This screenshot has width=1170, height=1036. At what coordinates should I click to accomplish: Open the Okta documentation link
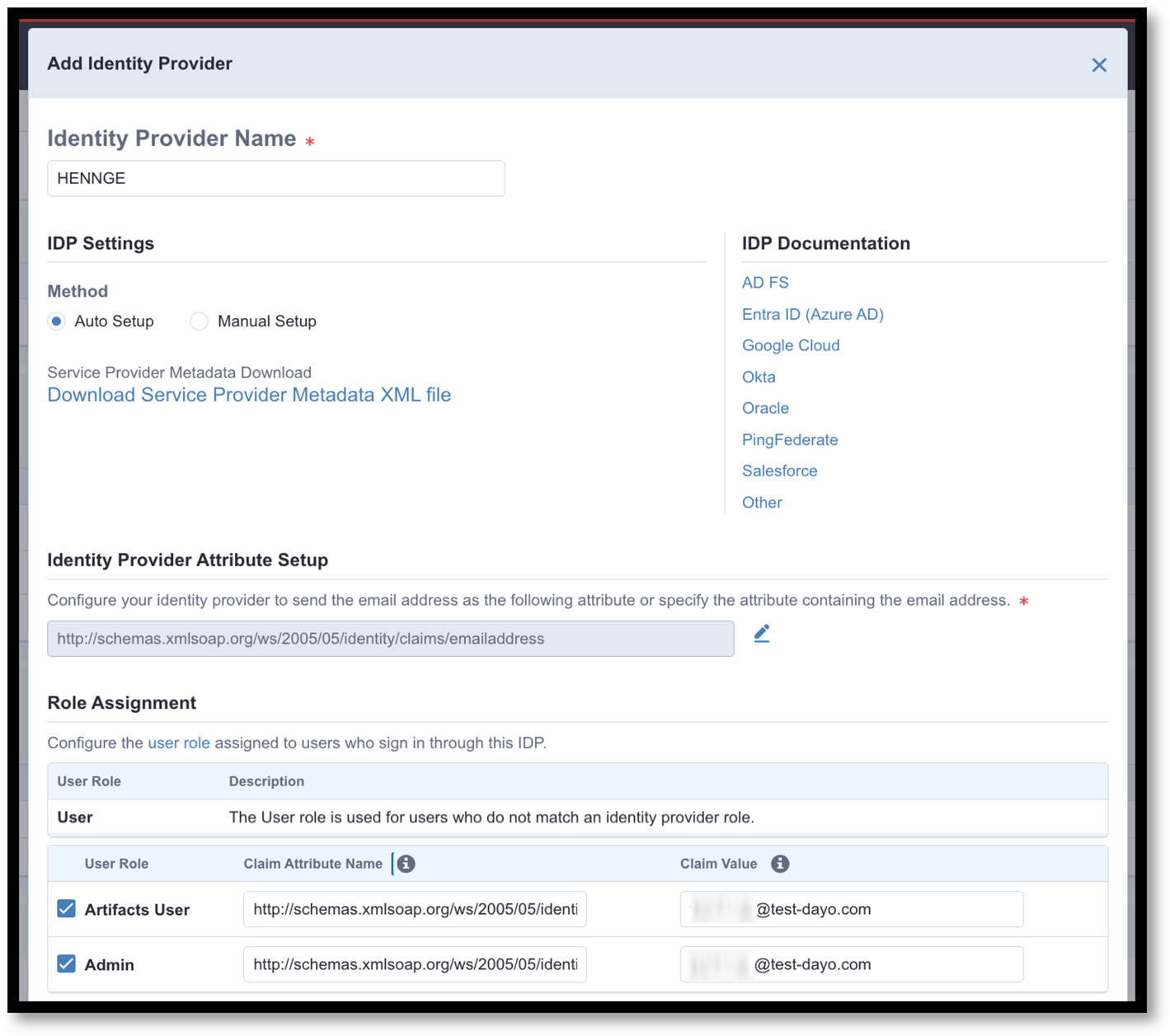coord(759,377)
